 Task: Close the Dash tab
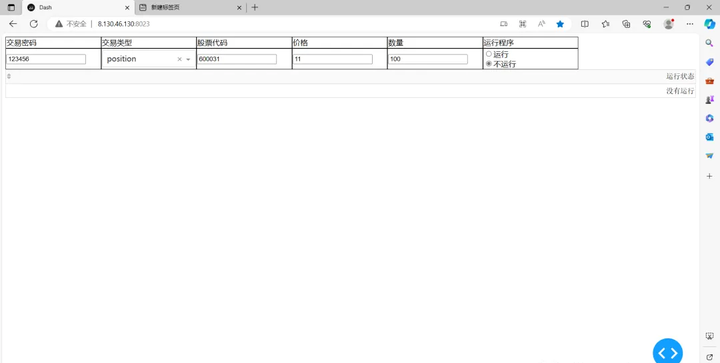(127, 7)
